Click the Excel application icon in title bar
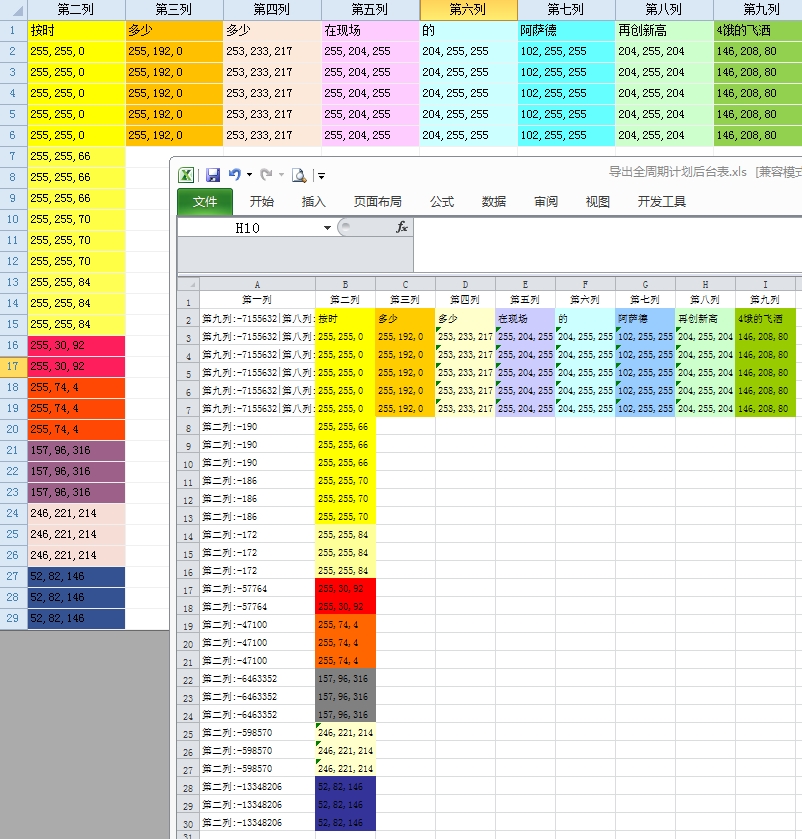The height and width of the screenshot is (839, 802). 186,174
